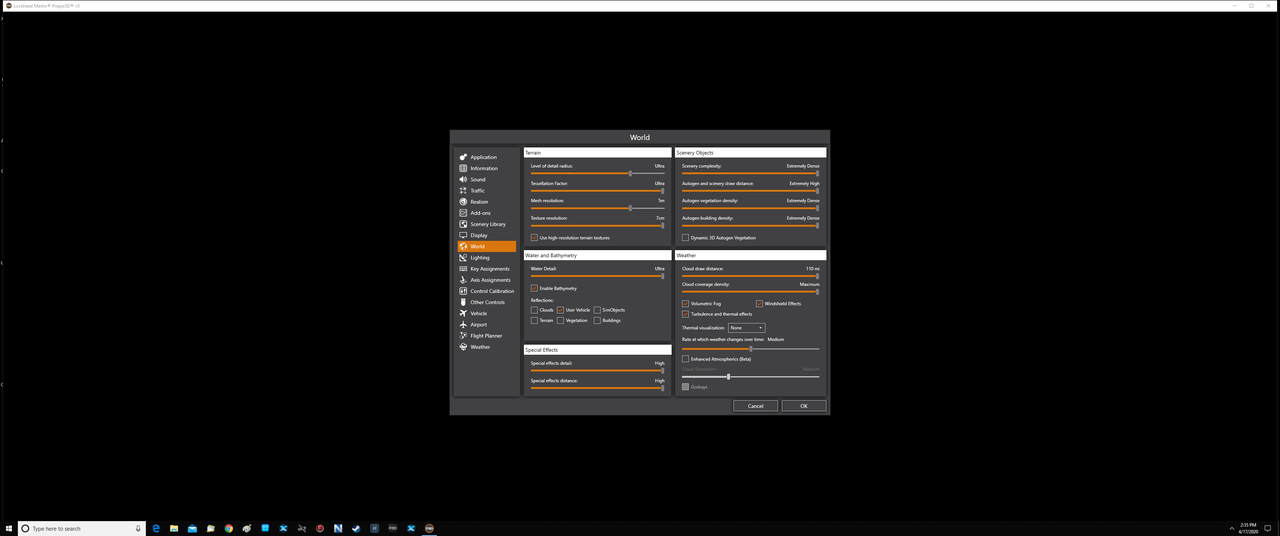The image size is (1280, 536).
Task: Enable Terrain reflections checkbox
Action: (x=535, y=320)
